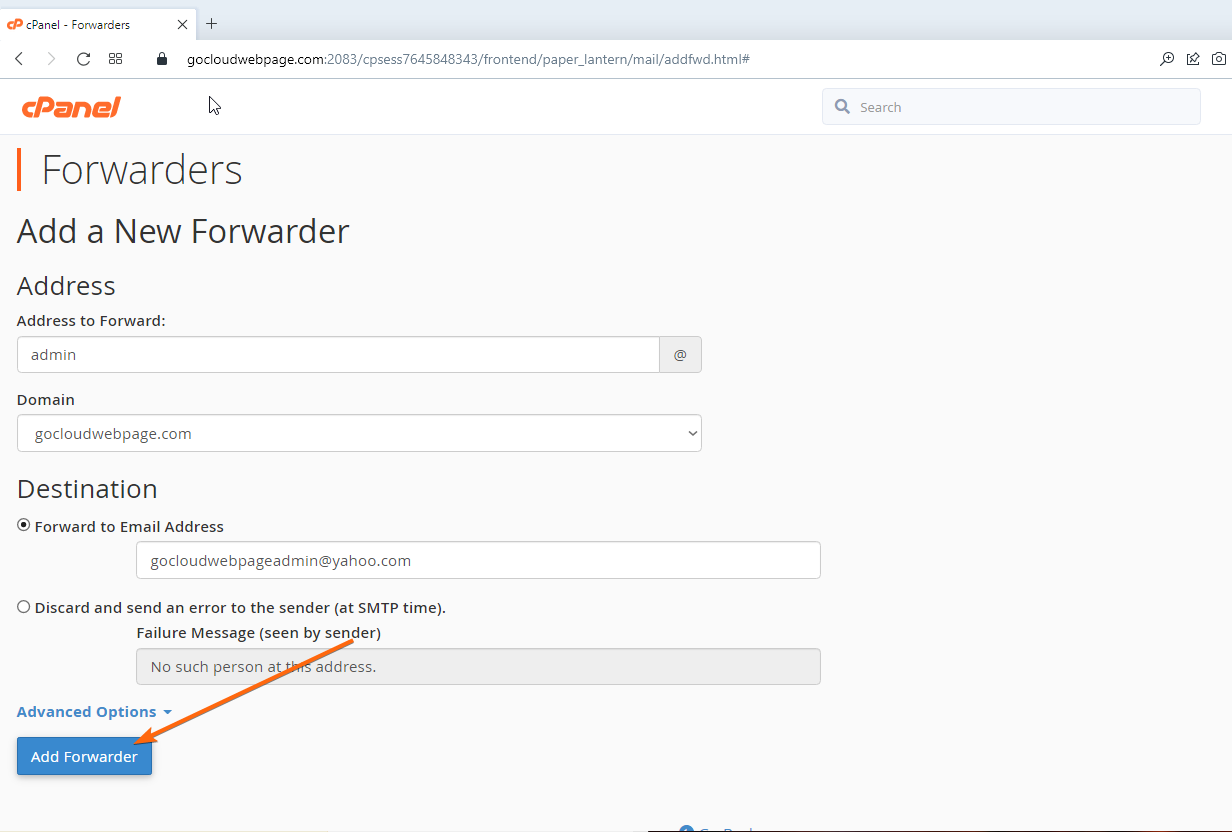The height and width of the screenshot is (832, 1232).
Task: Click the browser Back arrow
Action: (19, 59)
